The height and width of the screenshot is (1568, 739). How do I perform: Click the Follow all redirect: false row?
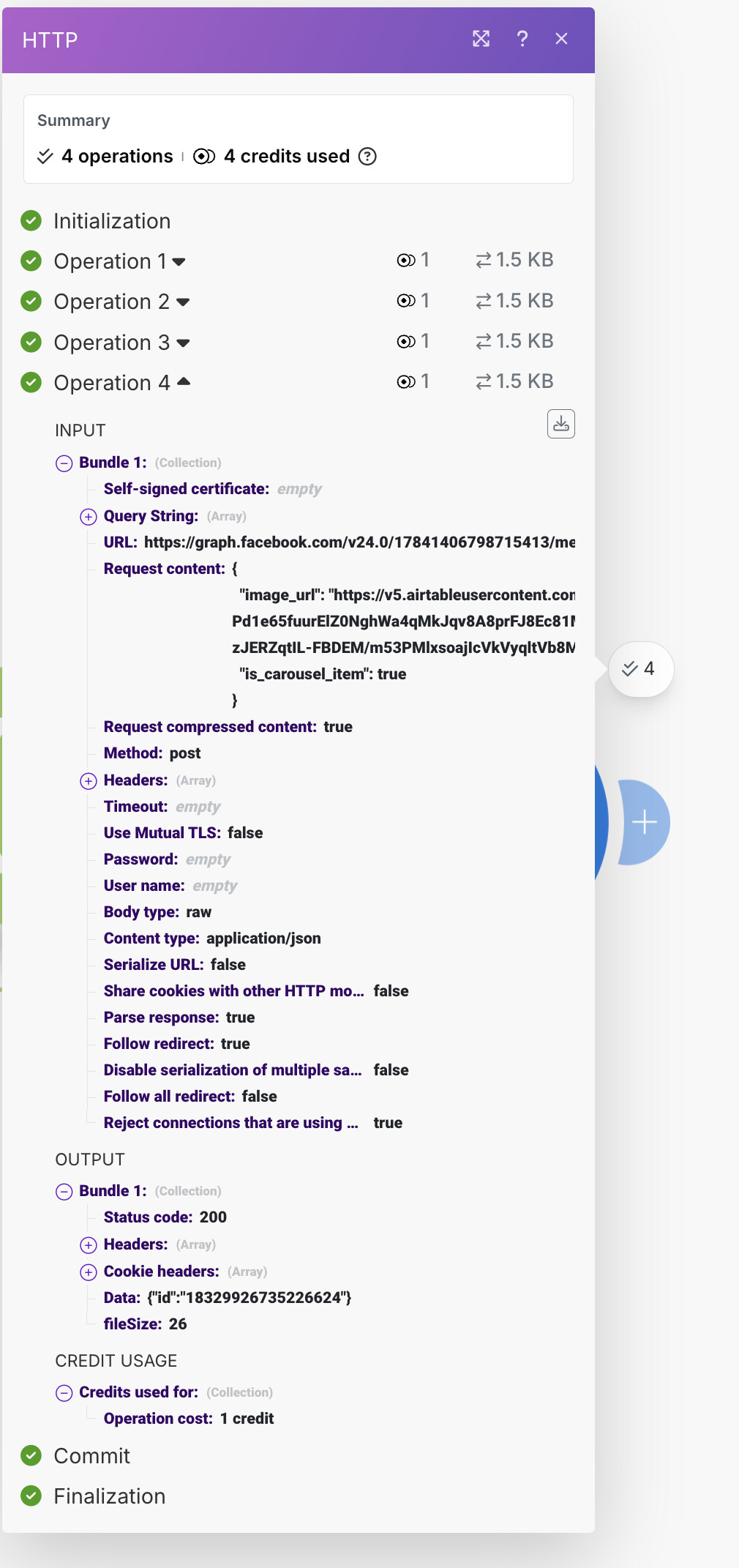[190, 1097]
